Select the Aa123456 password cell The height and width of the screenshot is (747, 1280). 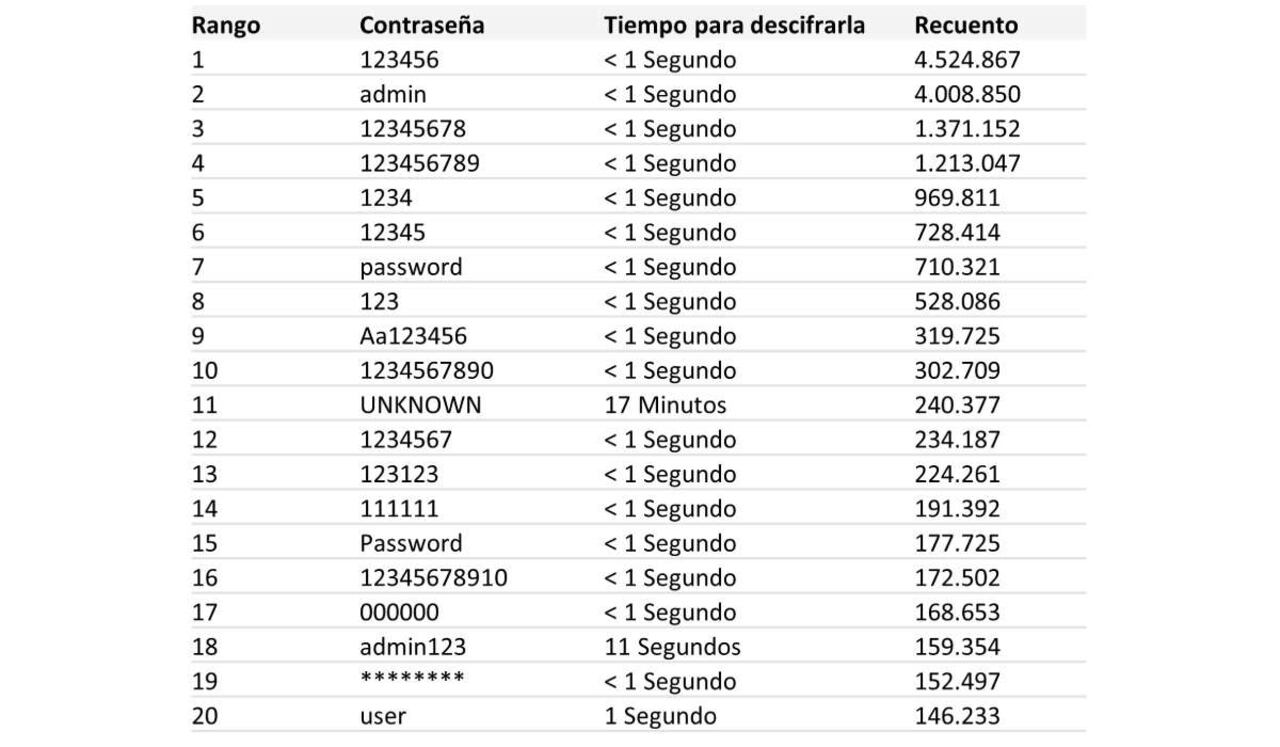coord(413,336)
